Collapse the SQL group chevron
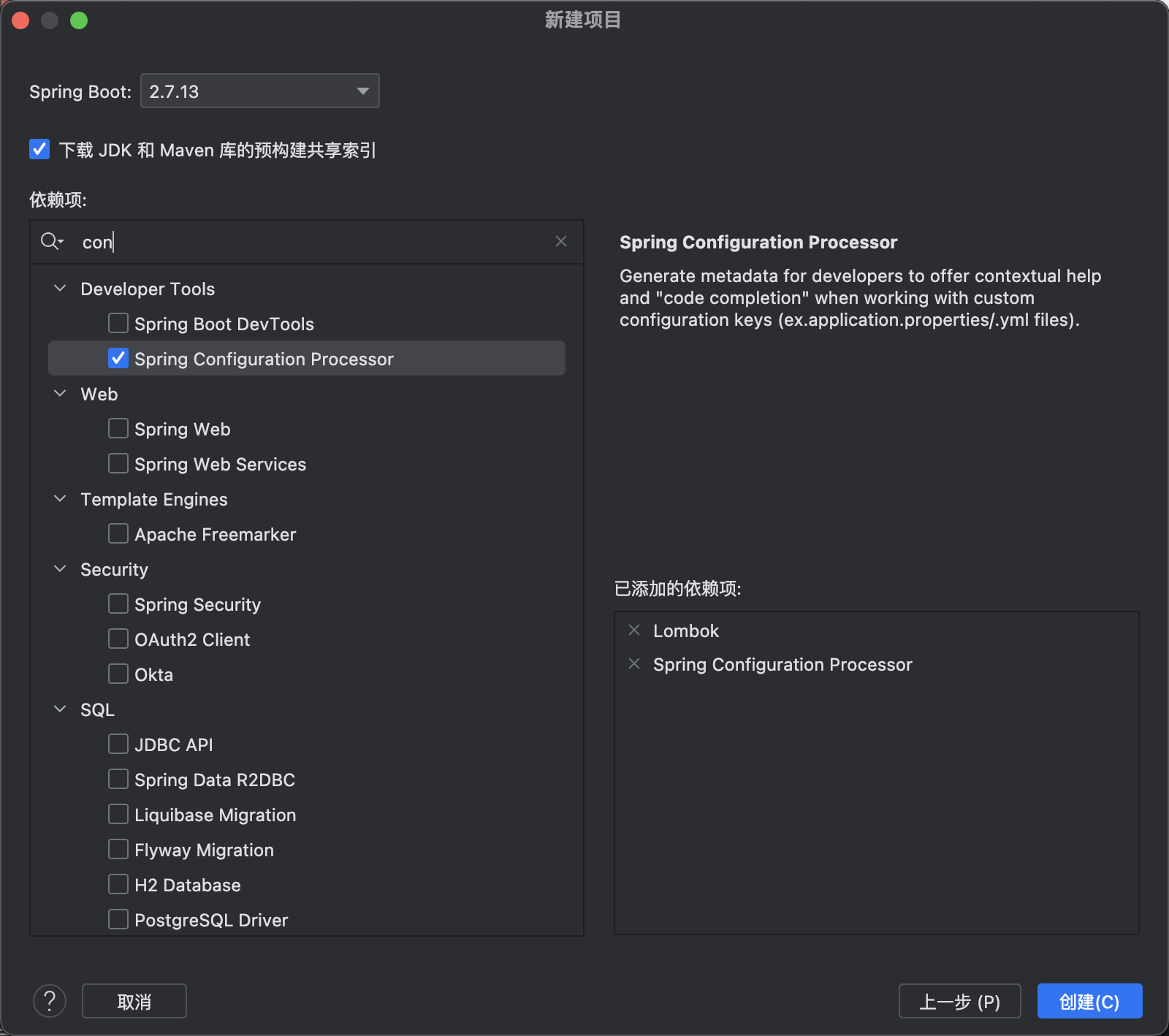The height and width of the screenshot is (1036, 1169). [61, 709]
